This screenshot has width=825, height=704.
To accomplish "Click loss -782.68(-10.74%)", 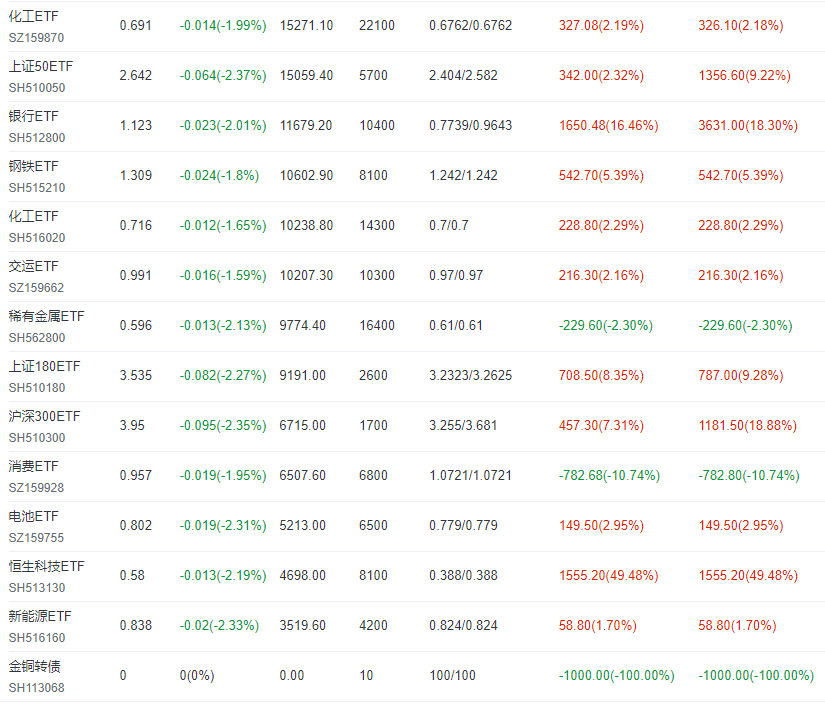I will click(x=609, y=476).
